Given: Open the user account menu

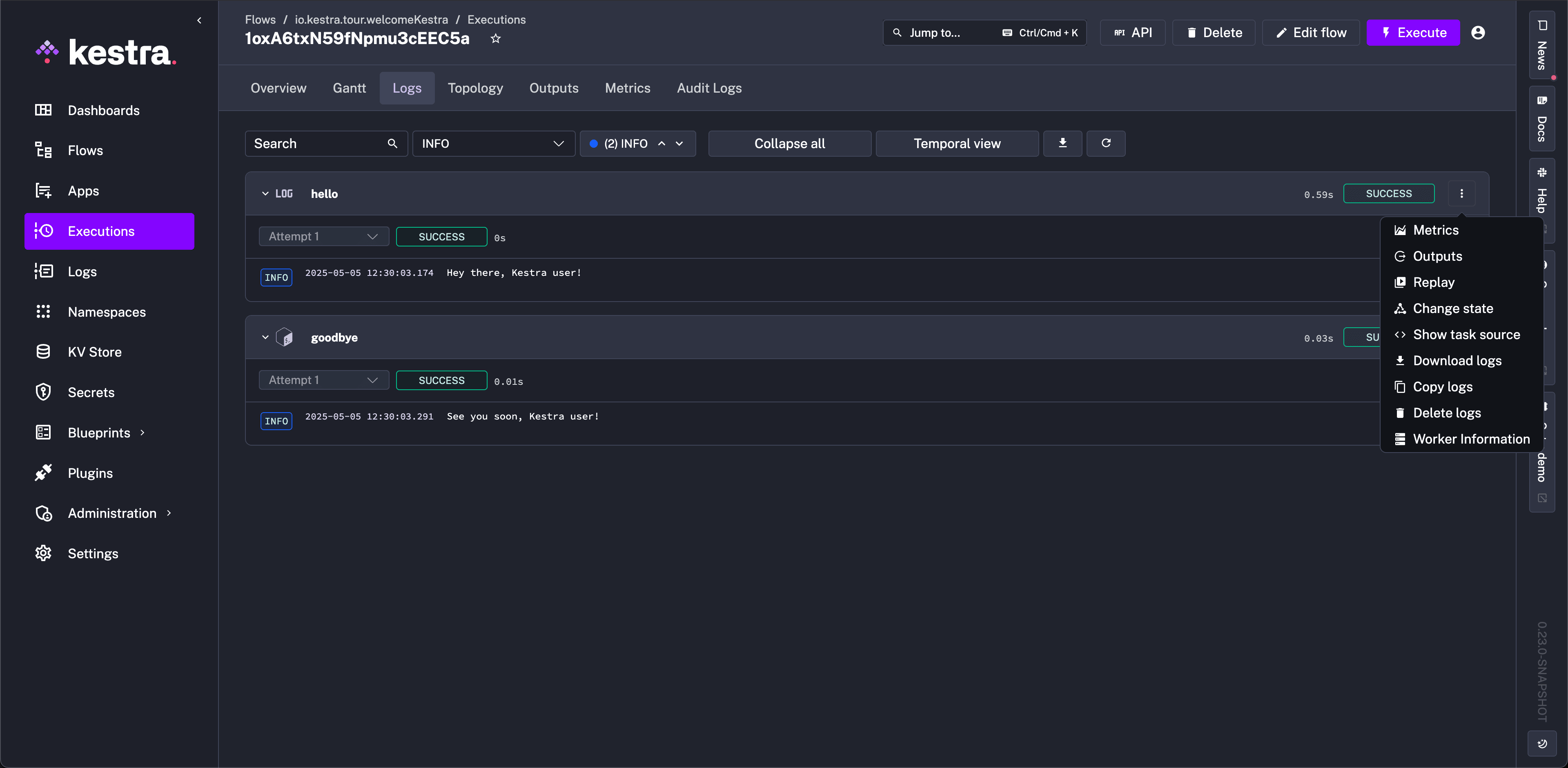Looking at the screenshot, I should [x=1479, y=33].
